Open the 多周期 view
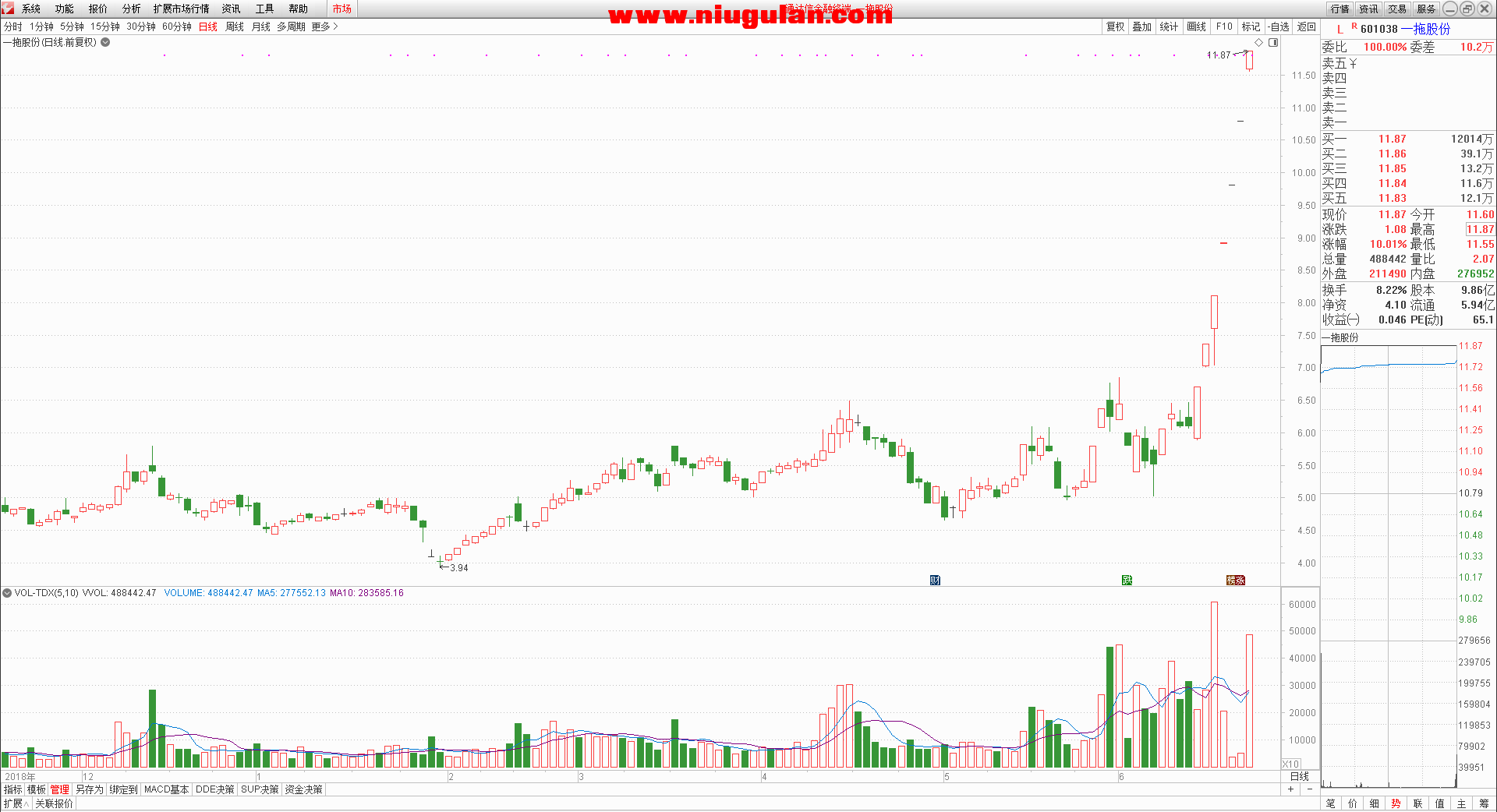Screen dimensions: 1497x812 click(x=292, y=26)
